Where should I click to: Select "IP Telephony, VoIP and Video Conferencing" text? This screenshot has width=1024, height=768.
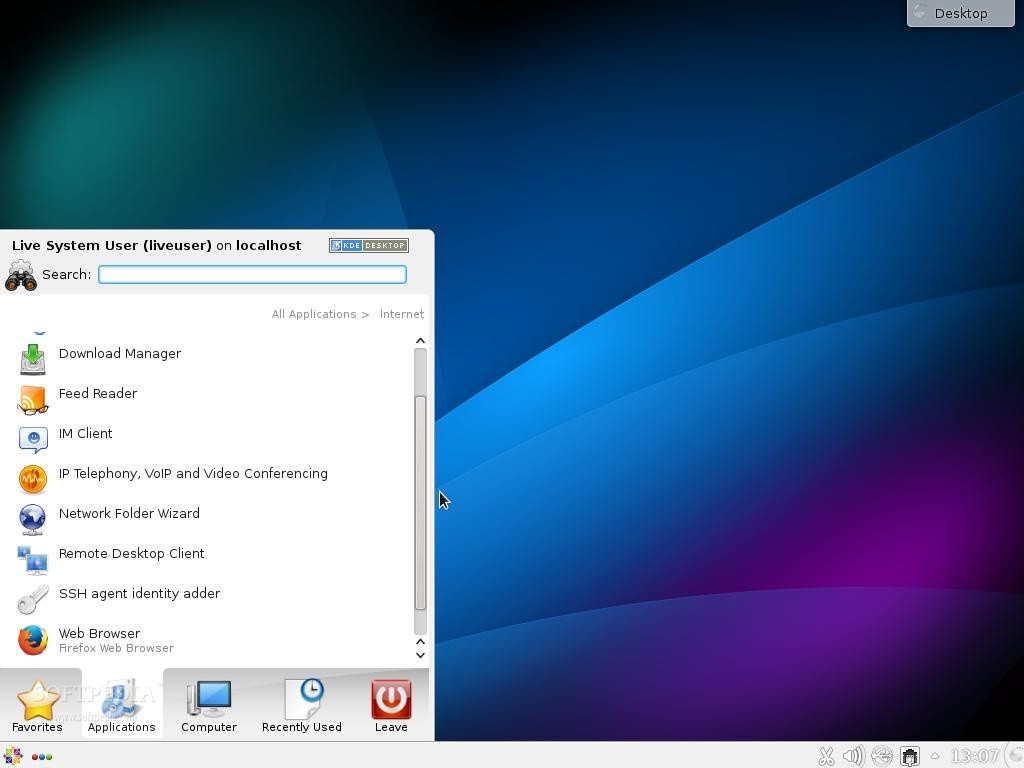[193, 473]
